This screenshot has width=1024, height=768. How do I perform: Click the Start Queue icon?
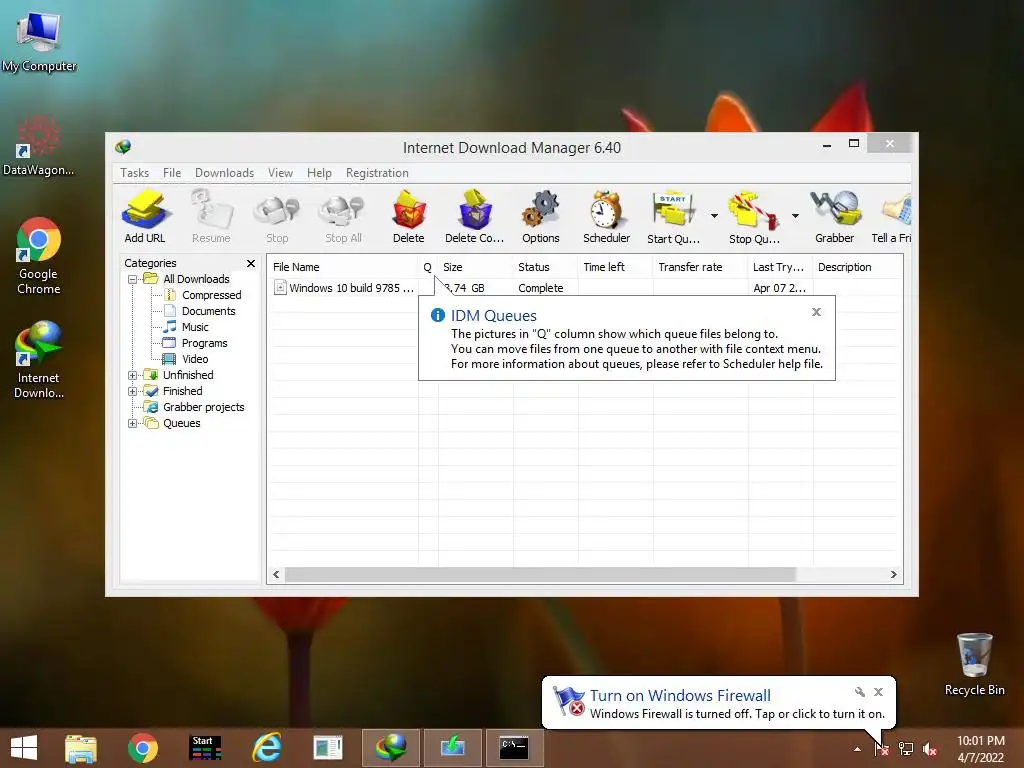click(673, 217)
